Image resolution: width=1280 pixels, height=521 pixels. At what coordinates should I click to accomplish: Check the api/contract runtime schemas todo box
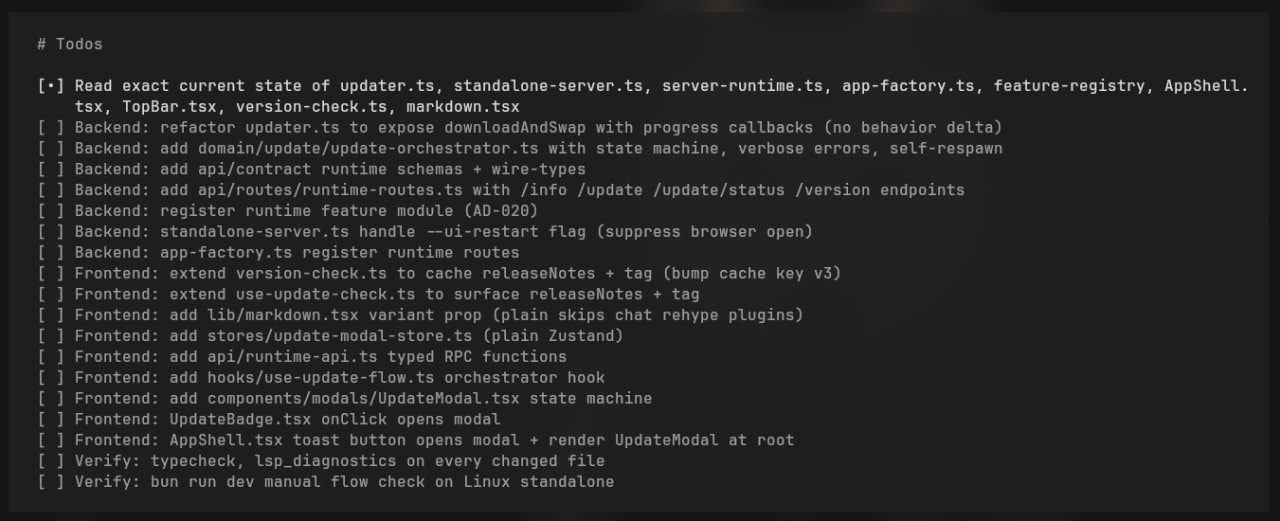(x=50, y=169)
